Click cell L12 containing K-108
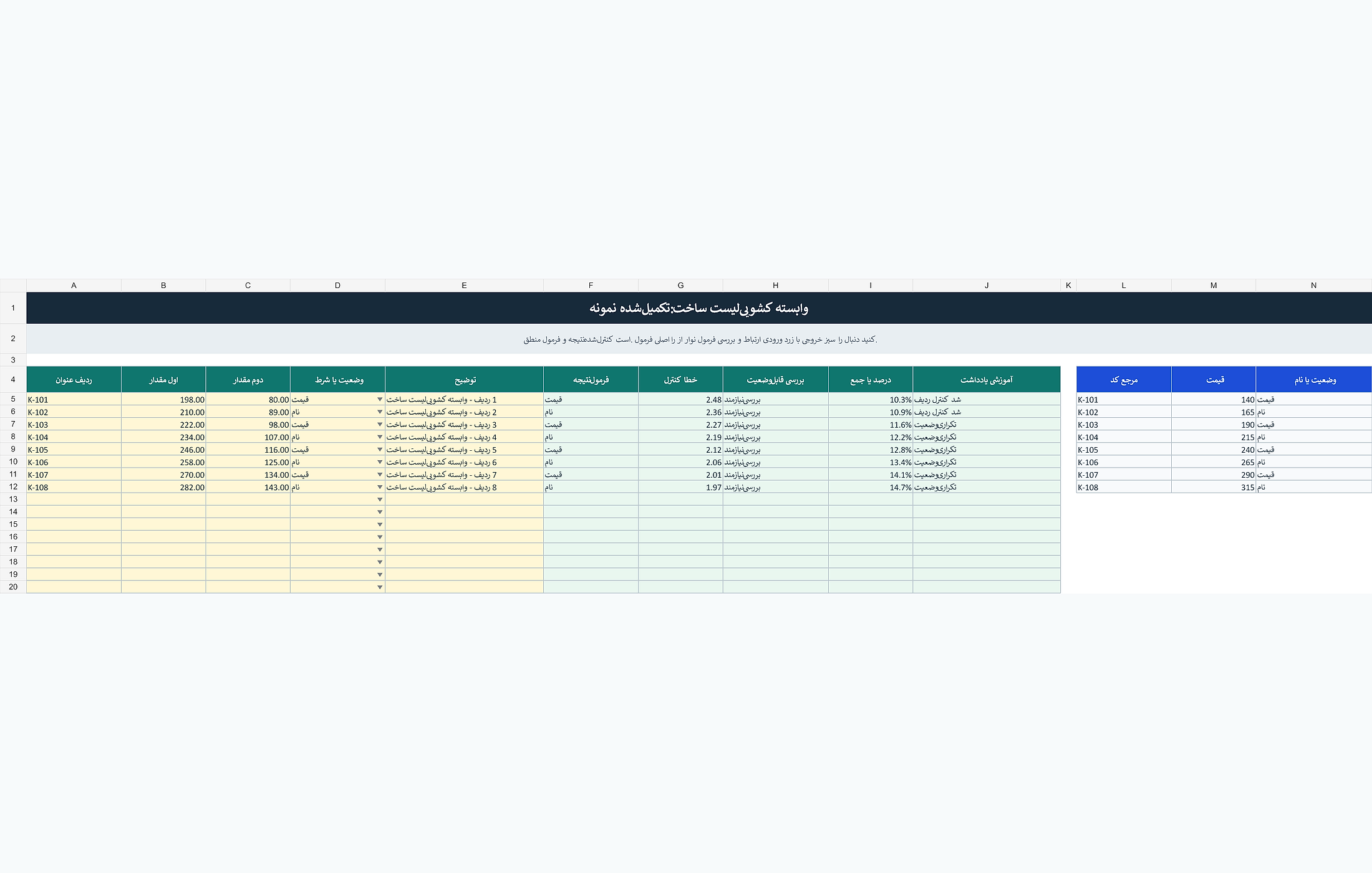 click(x=1124, y=487)
